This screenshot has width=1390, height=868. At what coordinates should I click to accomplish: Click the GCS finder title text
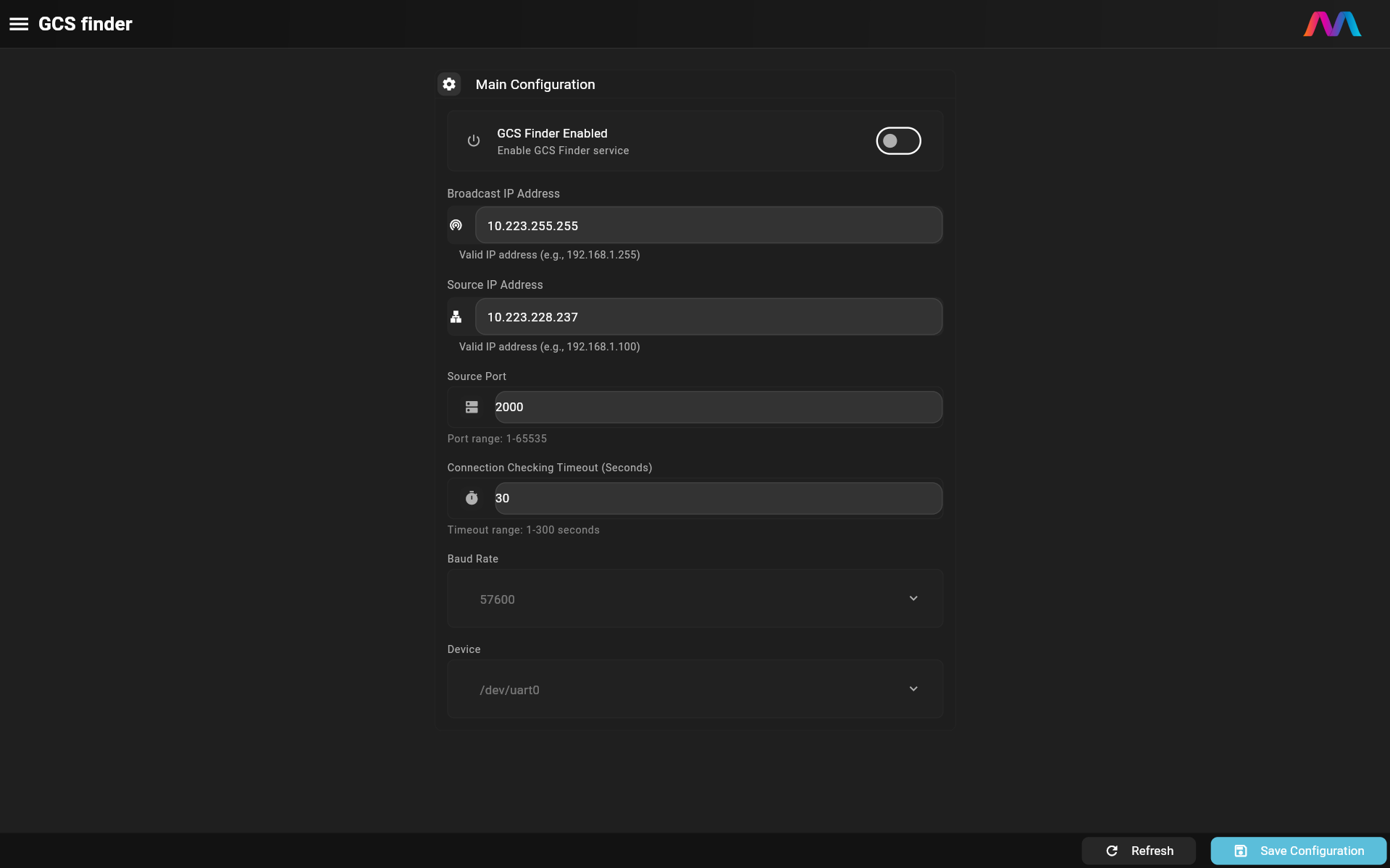pyautogui.click(x=85, y=23)
